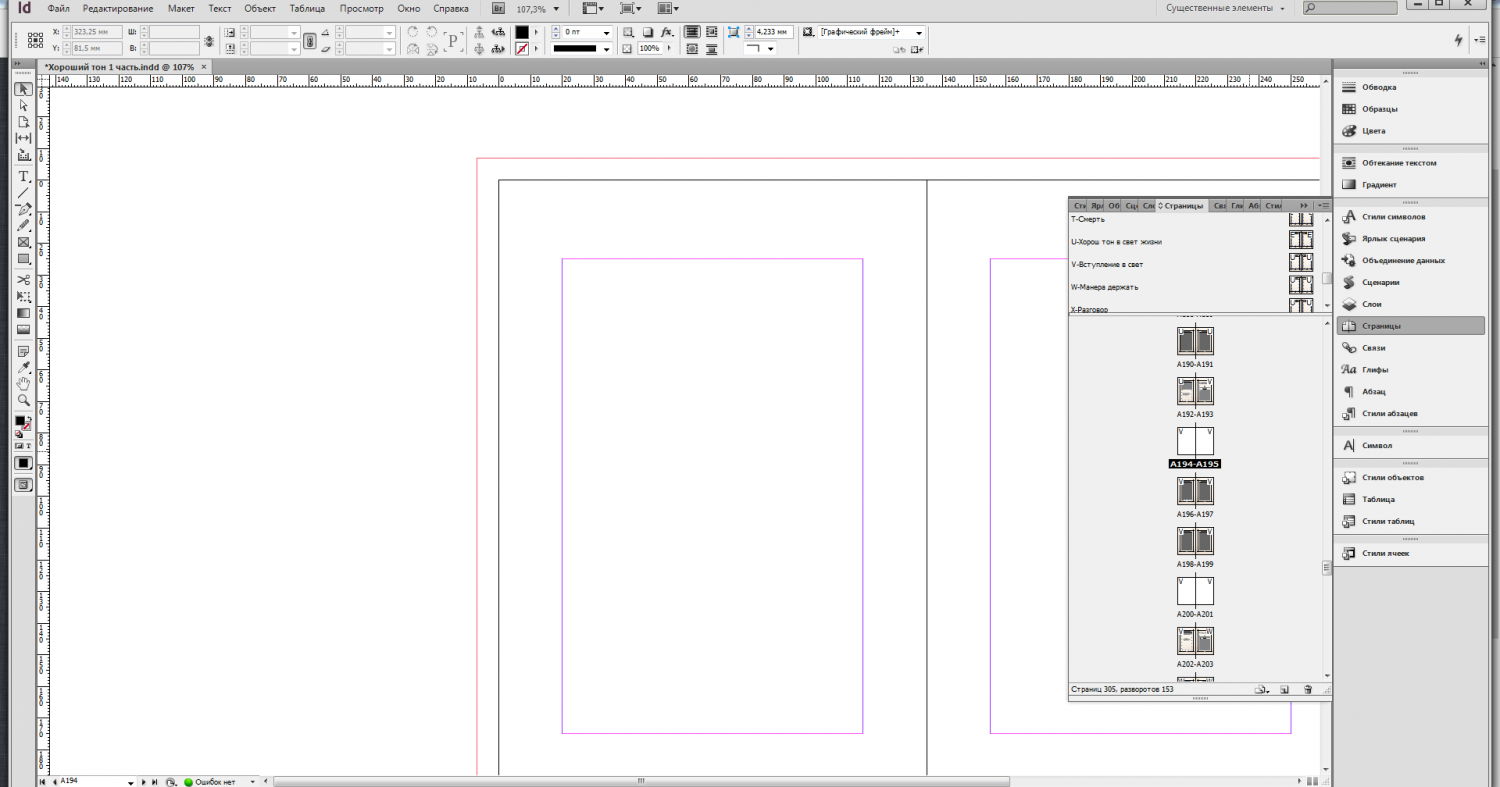Screen dimensions: 1500x787
Task: Select the Gradient Swatch tool
Action: 23,313
